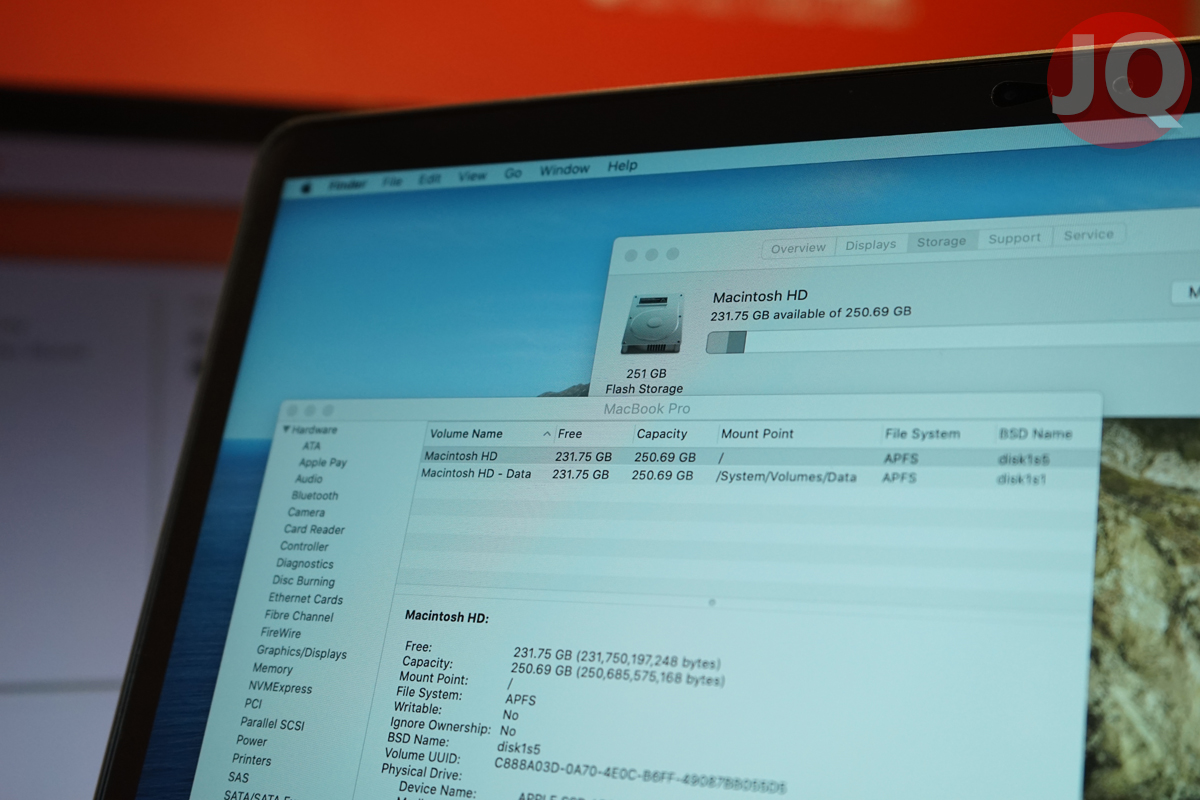Sort by the BSD Name column
This screenshot has width=1200, height=800.
click(1046, 433)
